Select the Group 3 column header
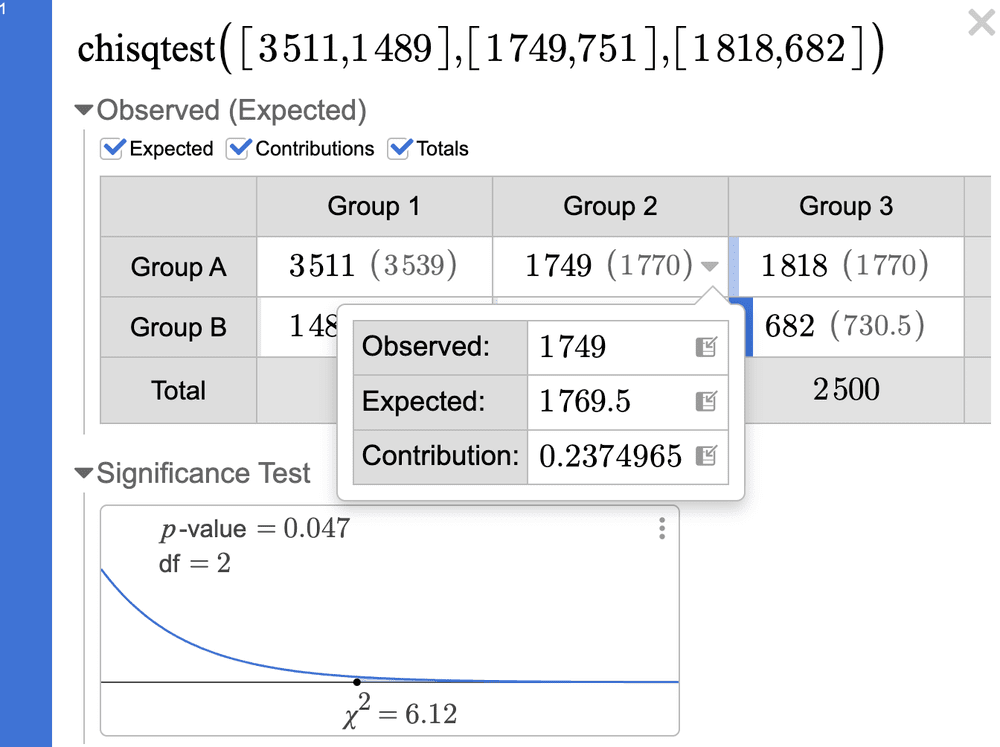This screenshot has width=1000, height=747. pyautogui.click(x=846, y=206)
